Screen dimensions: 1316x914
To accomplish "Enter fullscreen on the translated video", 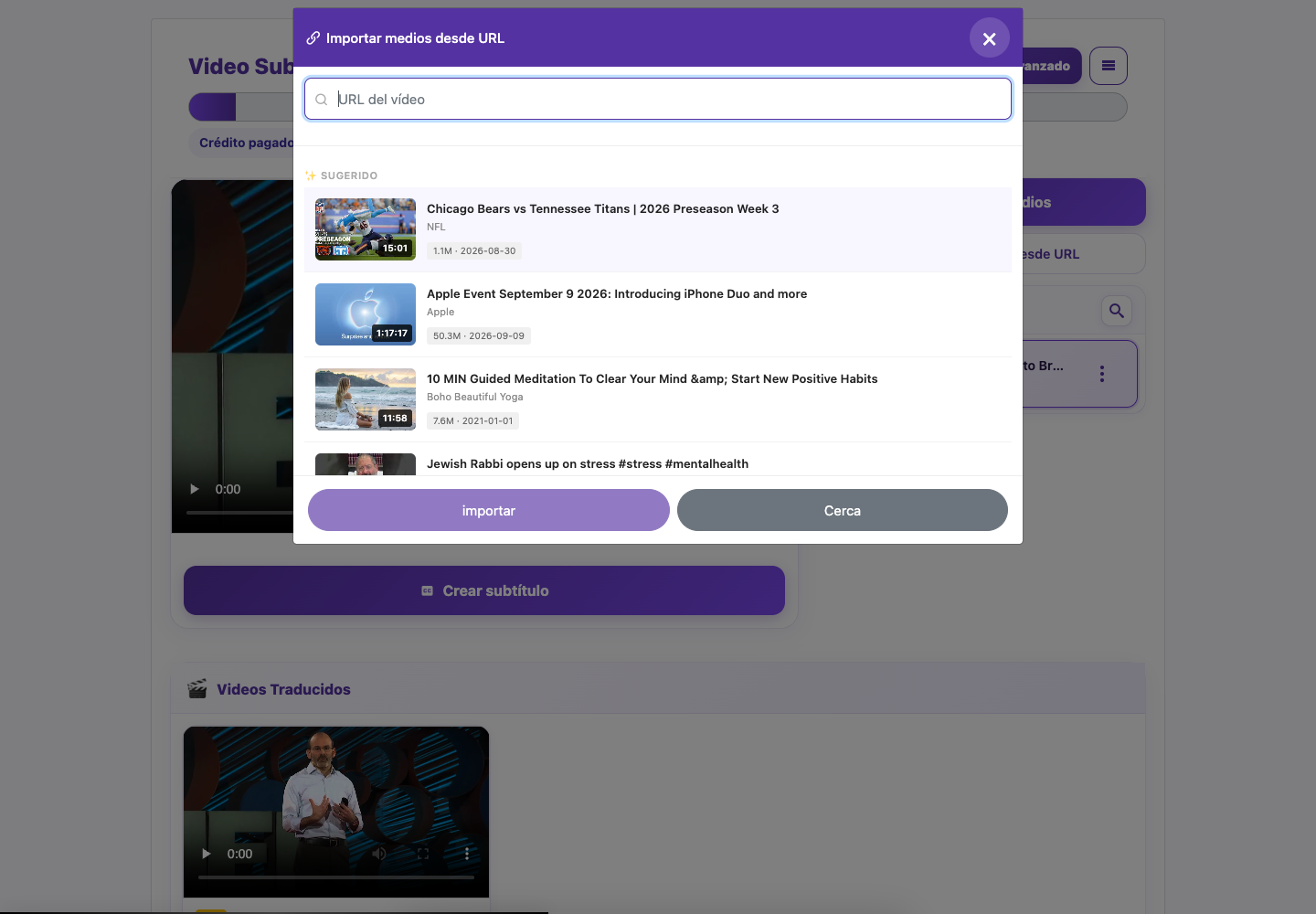I will tap(423, 854).
